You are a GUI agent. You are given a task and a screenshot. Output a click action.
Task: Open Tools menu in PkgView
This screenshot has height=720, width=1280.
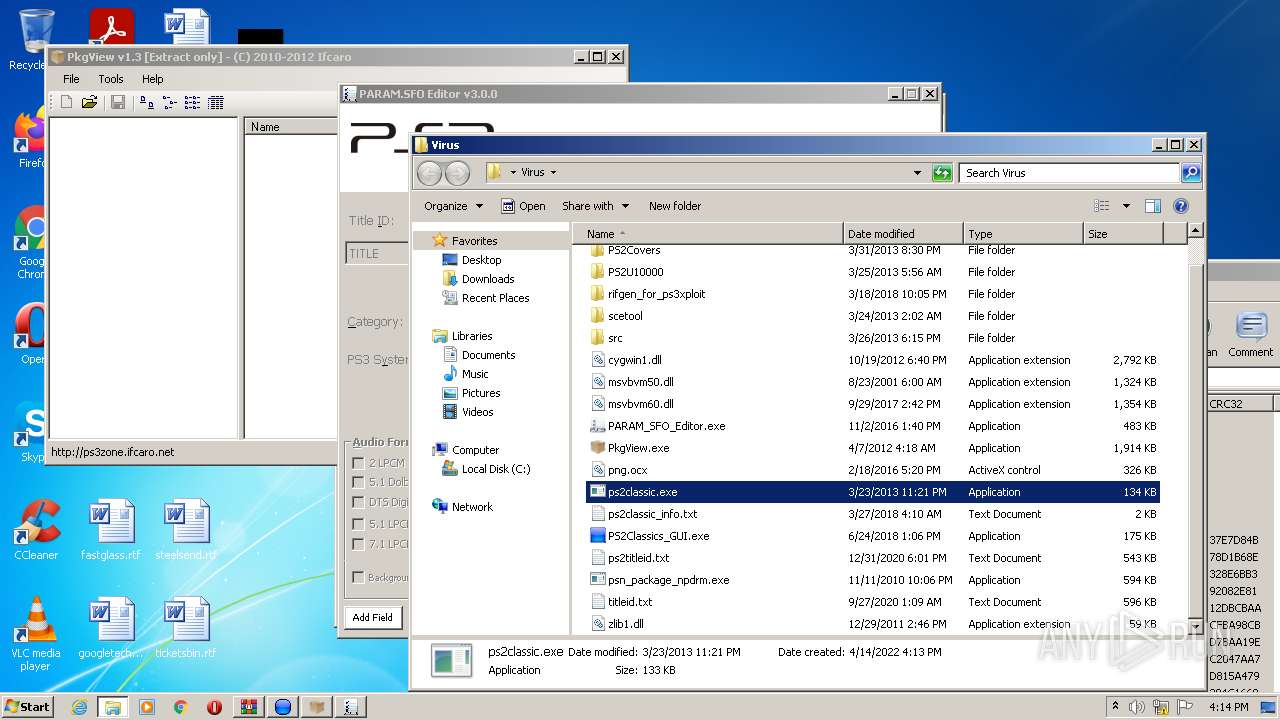tap(111, 79)
